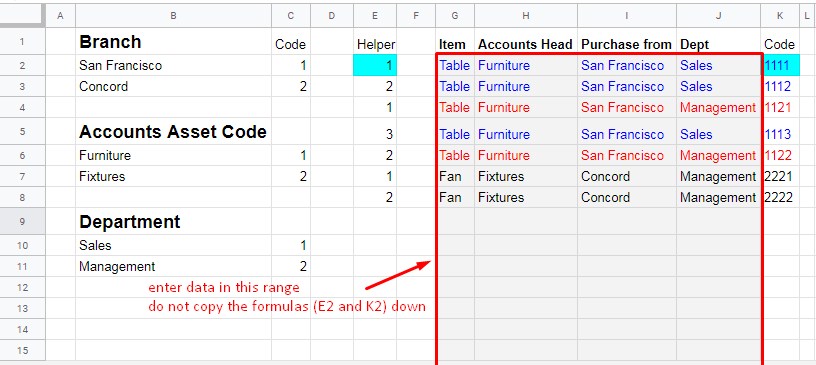This screenshot has width=816, height=365.
Task: Click 'Accounts Asset Code' heading cell
Action: (173, 131)
